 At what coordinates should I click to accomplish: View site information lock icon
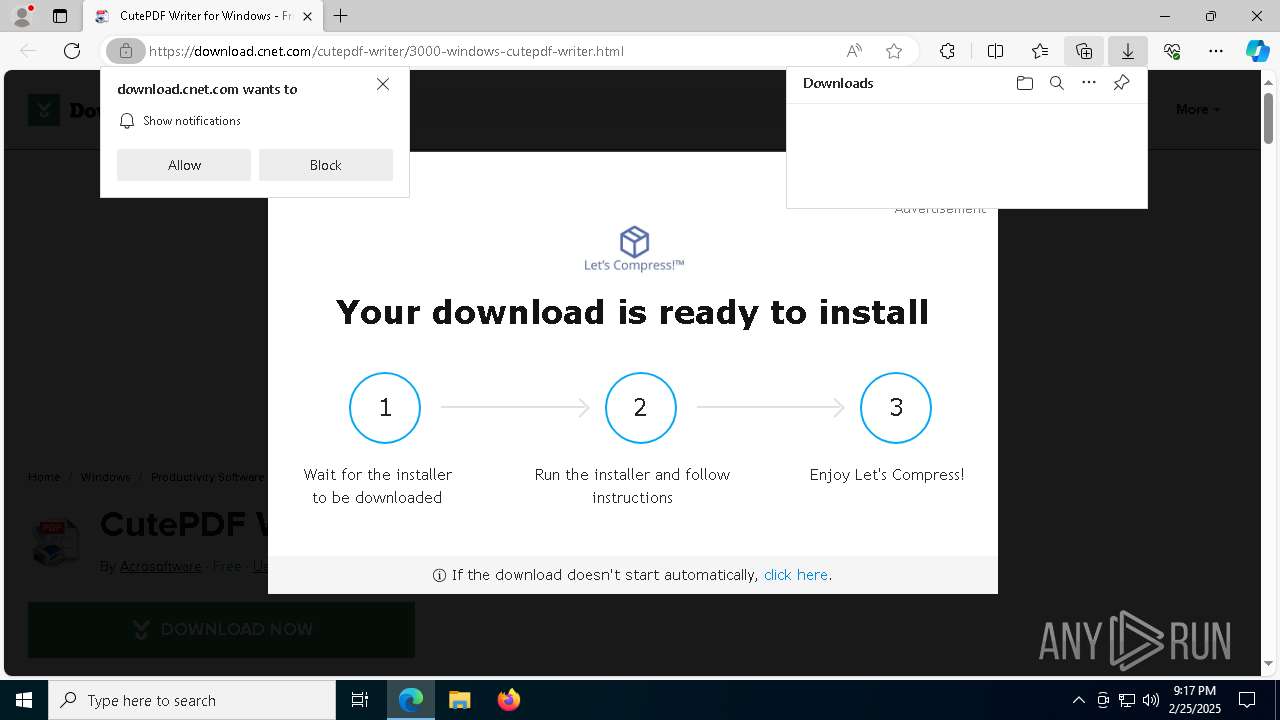[x=126, y=51]
